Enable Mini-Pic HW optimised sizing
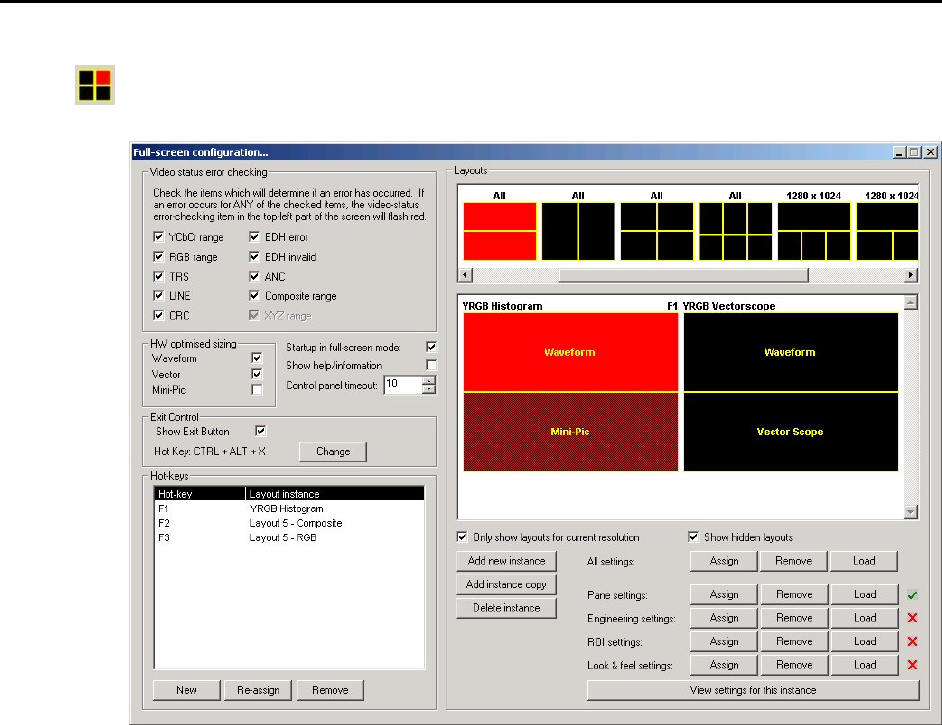This screenshot has height=725, width=942. [x=257, y=389]
